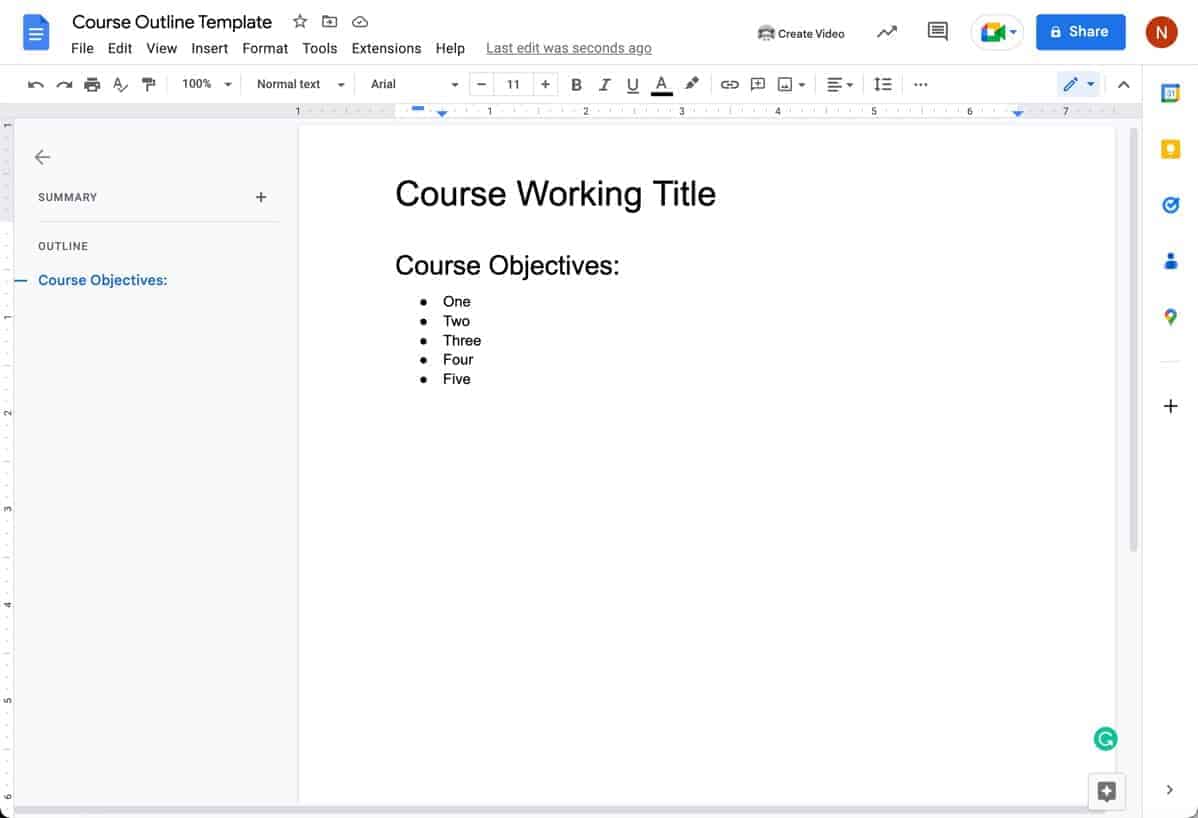Open the Explore button
Screen dimensions: 1198x818
coord(1106,791)
